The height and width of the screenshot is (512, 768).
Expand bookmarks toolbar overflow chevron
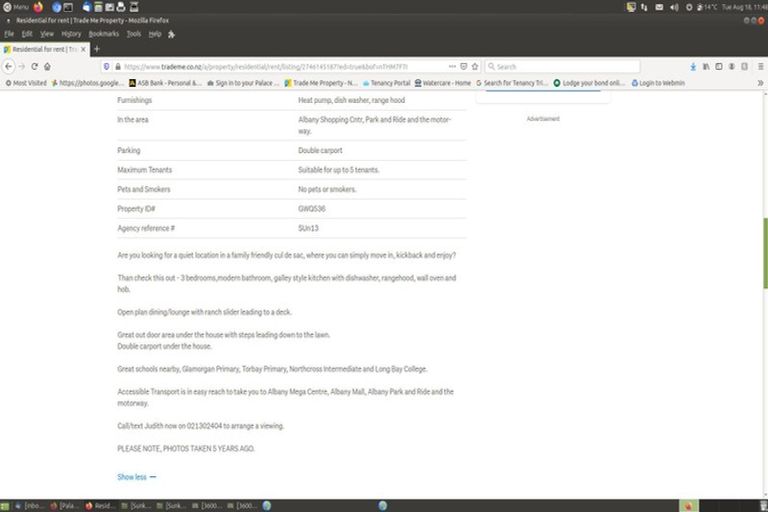pos(759,83)
